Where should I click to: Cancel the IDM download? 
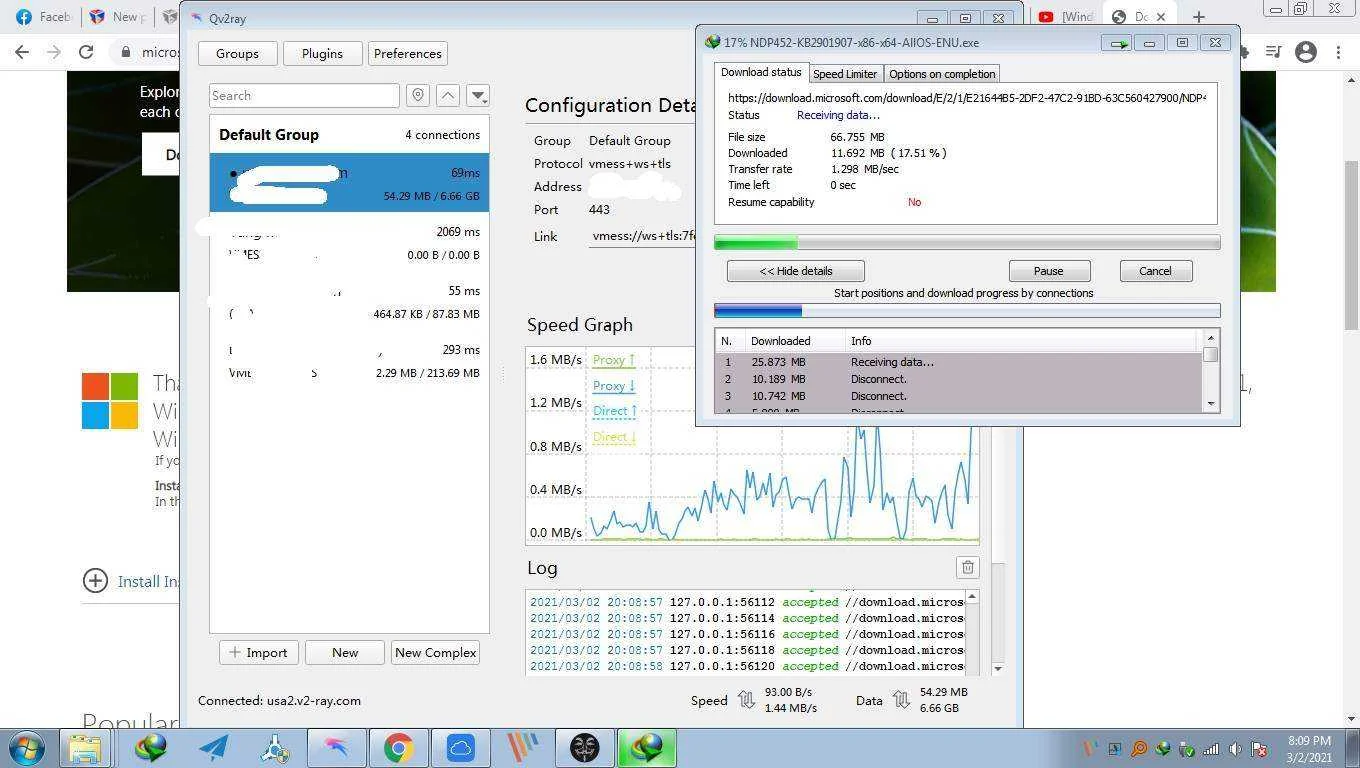tap(1155, 271)
